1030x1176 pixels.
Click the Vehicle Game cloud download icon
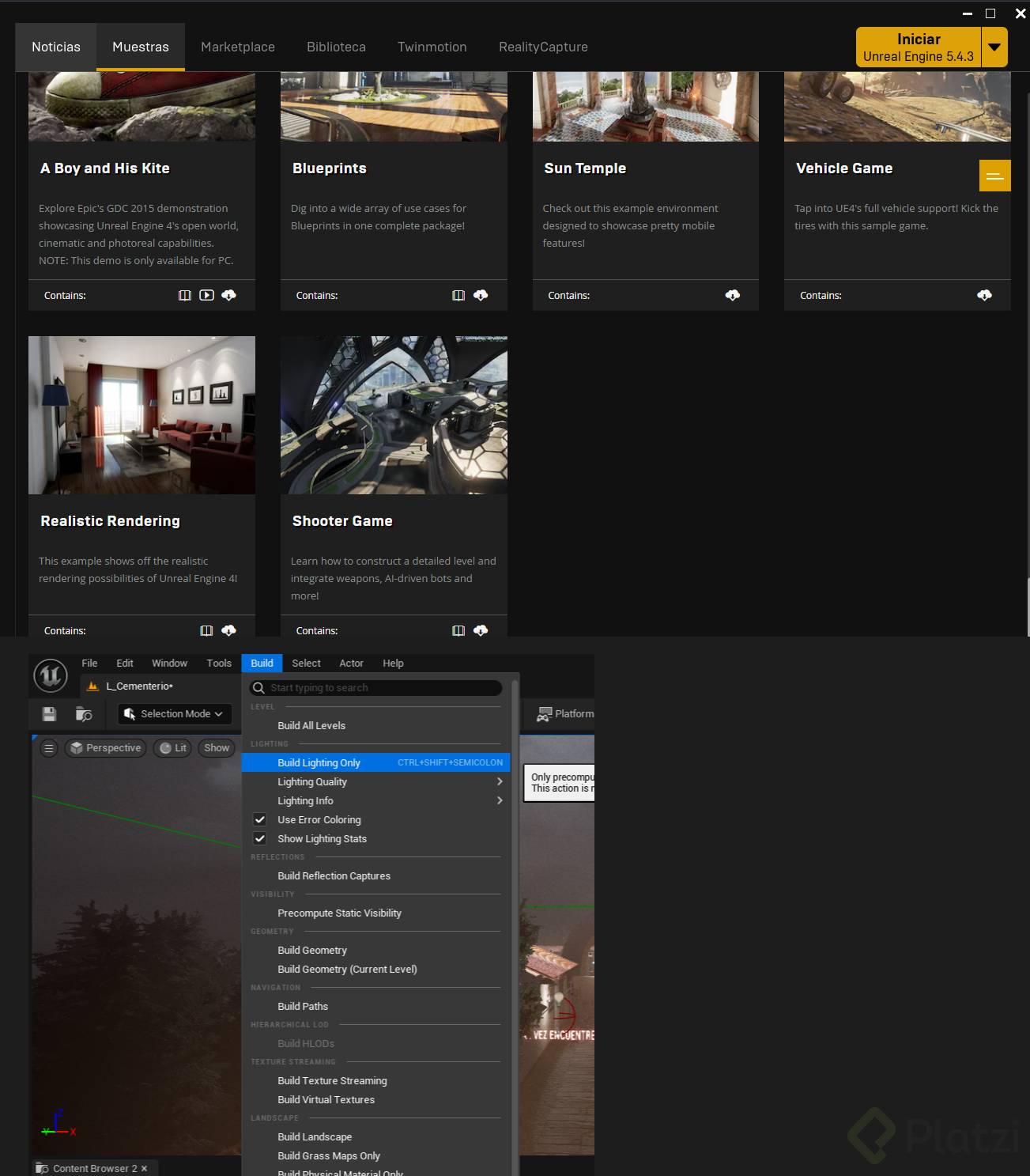click(x=984, y=295)
